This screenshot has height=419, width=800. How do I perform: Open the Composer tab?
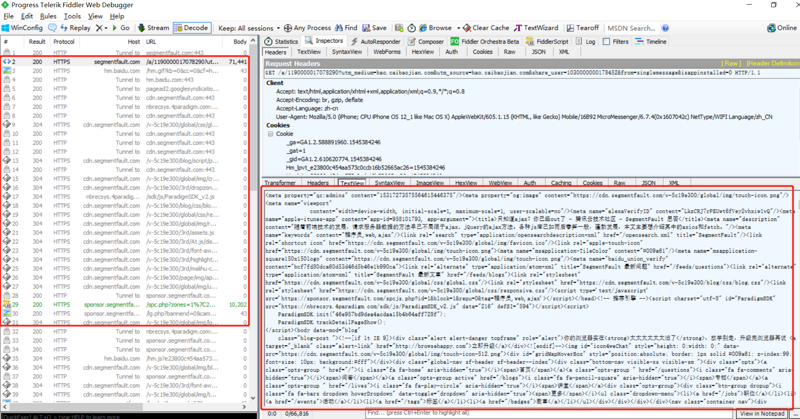point(426,41)
